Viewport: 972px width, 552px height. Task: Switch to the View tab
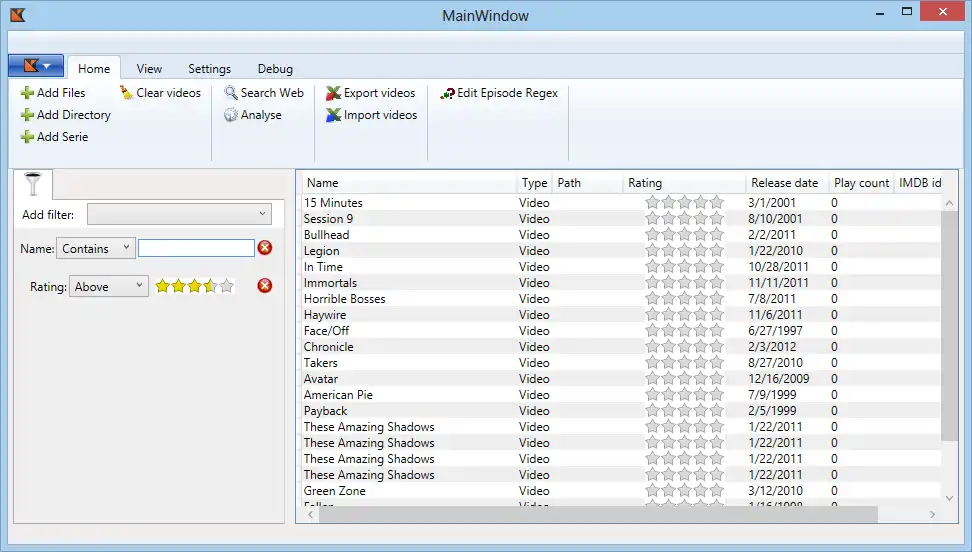coord(149,69)
